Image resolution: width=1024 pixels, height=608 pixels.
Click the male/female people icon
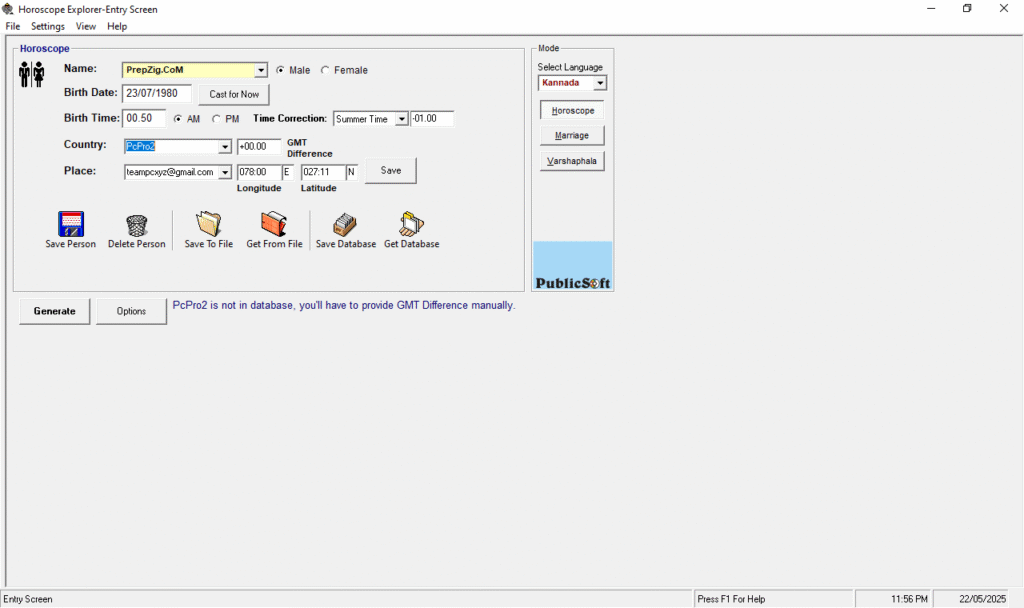[32, 74]
